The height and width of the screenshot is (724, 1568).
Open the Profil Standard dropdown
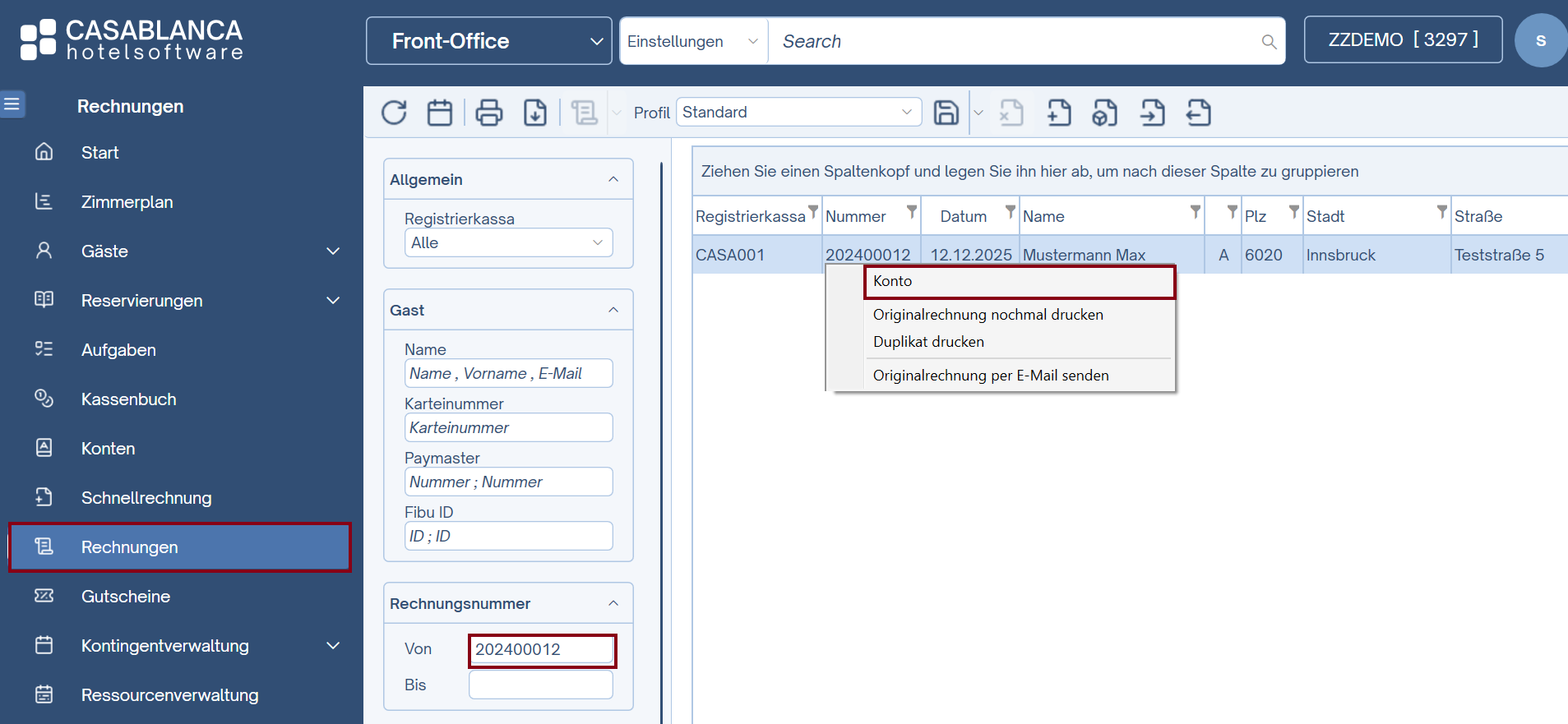798,113
